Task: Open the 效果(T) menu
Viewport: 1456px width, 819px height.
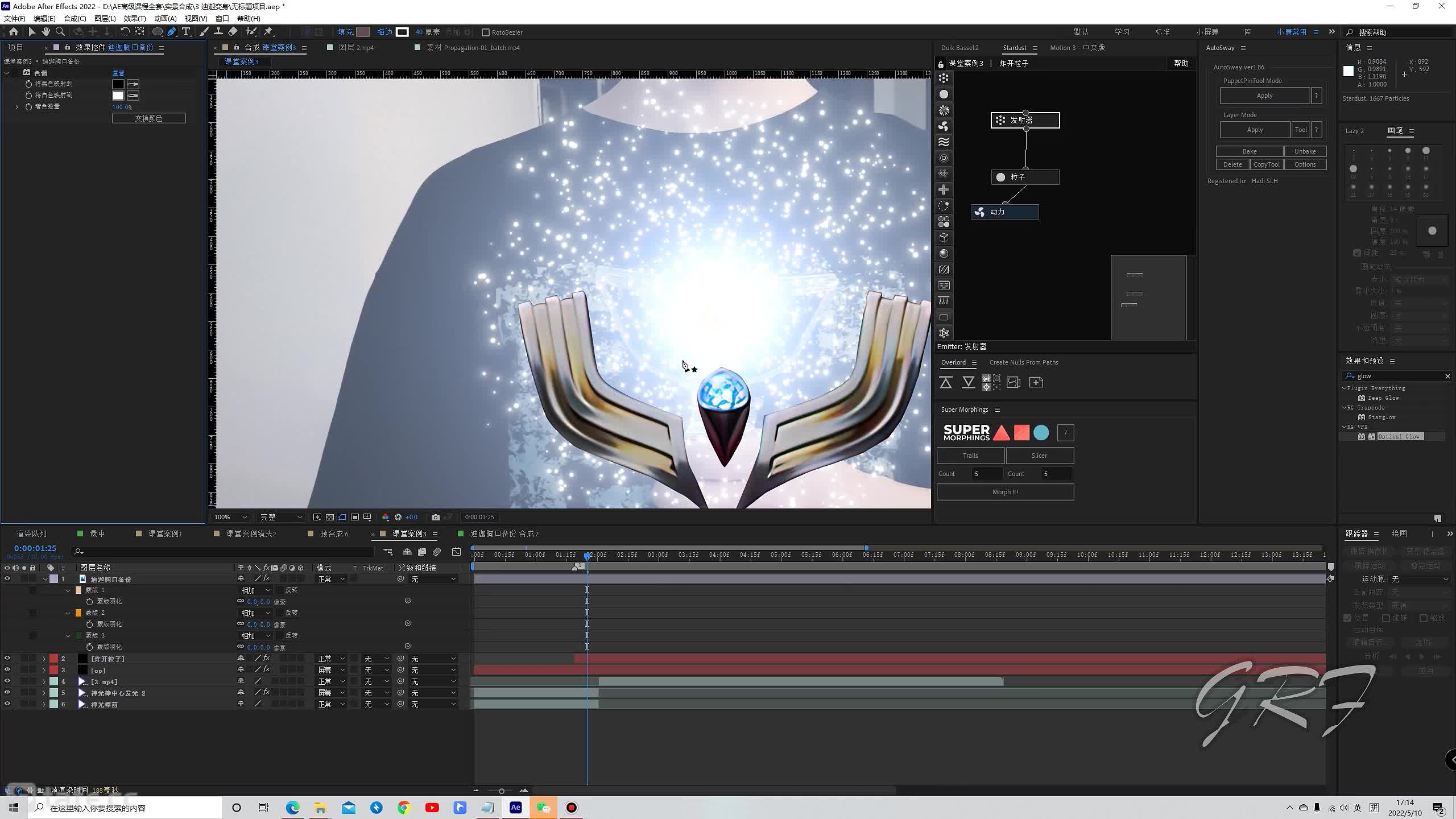Action: 135,18
